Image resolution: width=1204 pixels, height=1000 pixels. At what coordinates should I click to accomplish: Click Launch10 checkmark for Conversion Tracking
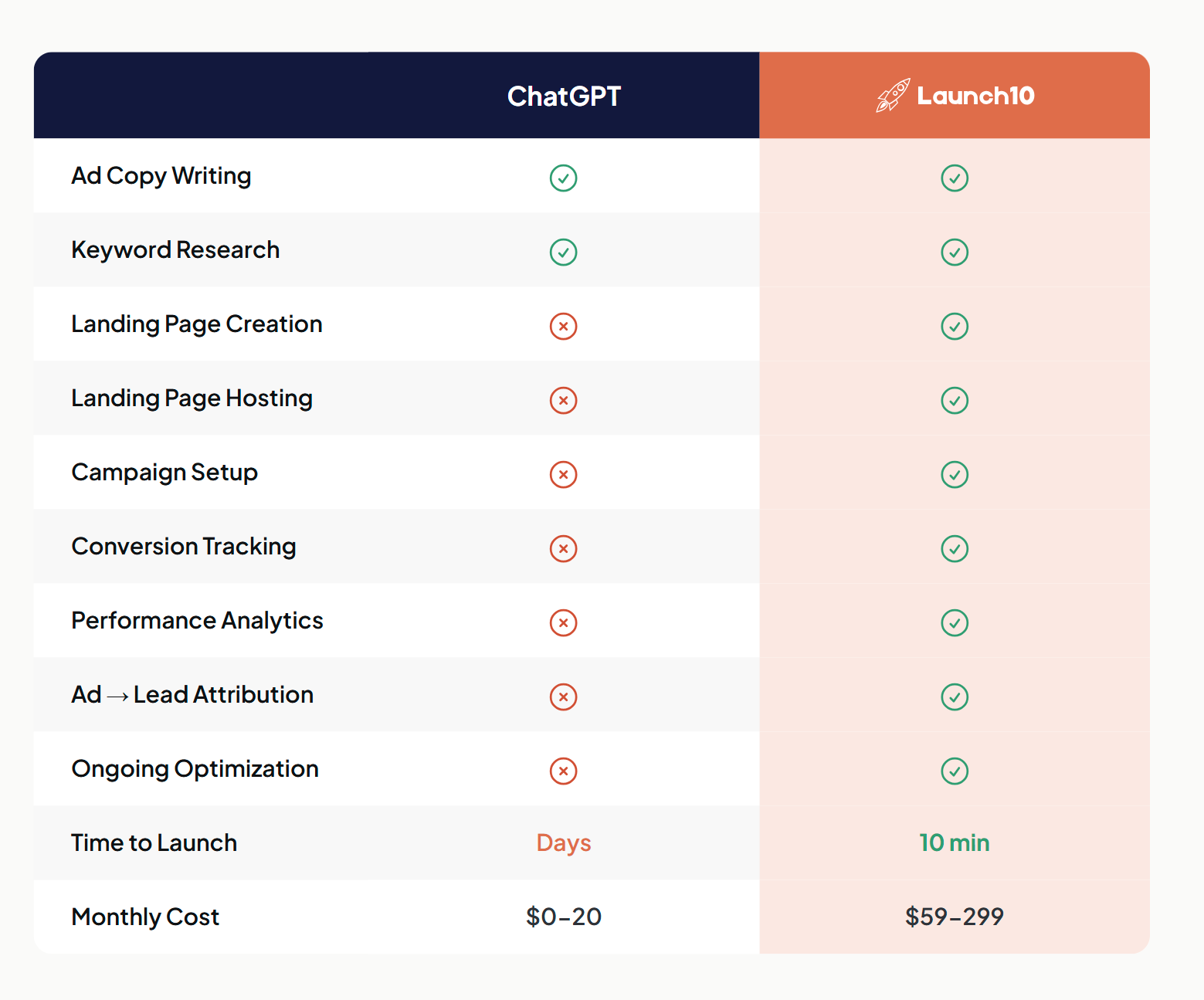(955, 548)
